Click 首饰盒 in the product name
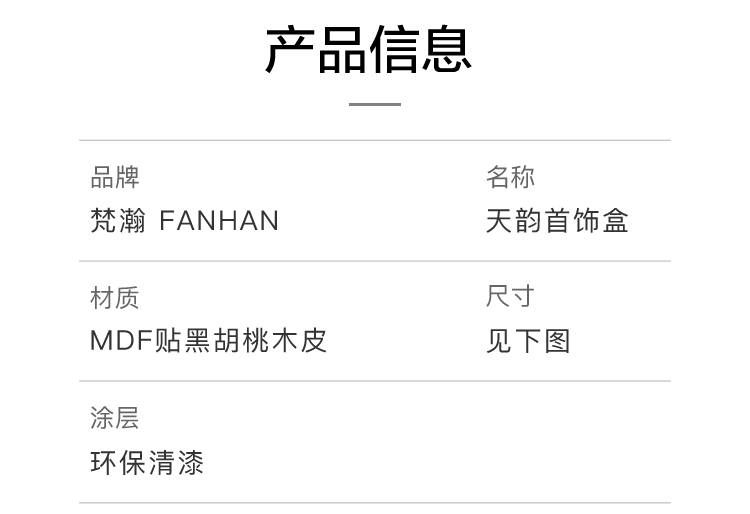Image resolution: width=750 pixels, height=514 pixels. tap(586, 220)
